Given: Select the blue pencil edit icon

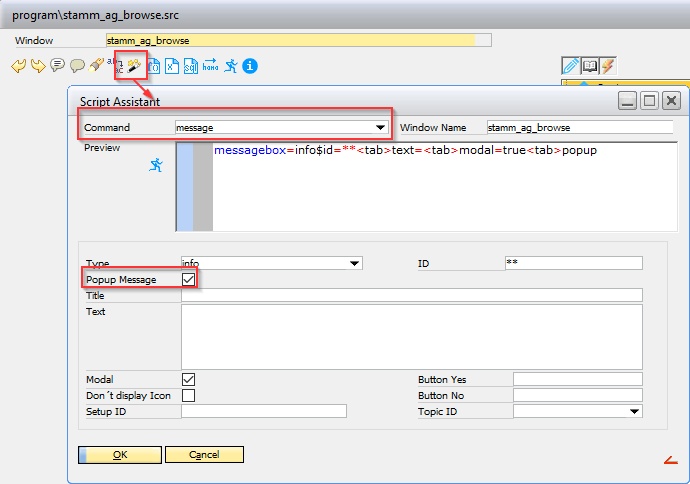Looking at the screenshot, I should pyautogui.click(x=570, y=66).
